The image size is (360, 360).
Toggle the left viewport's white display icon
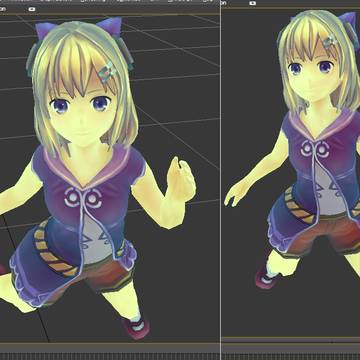(32, 9)
